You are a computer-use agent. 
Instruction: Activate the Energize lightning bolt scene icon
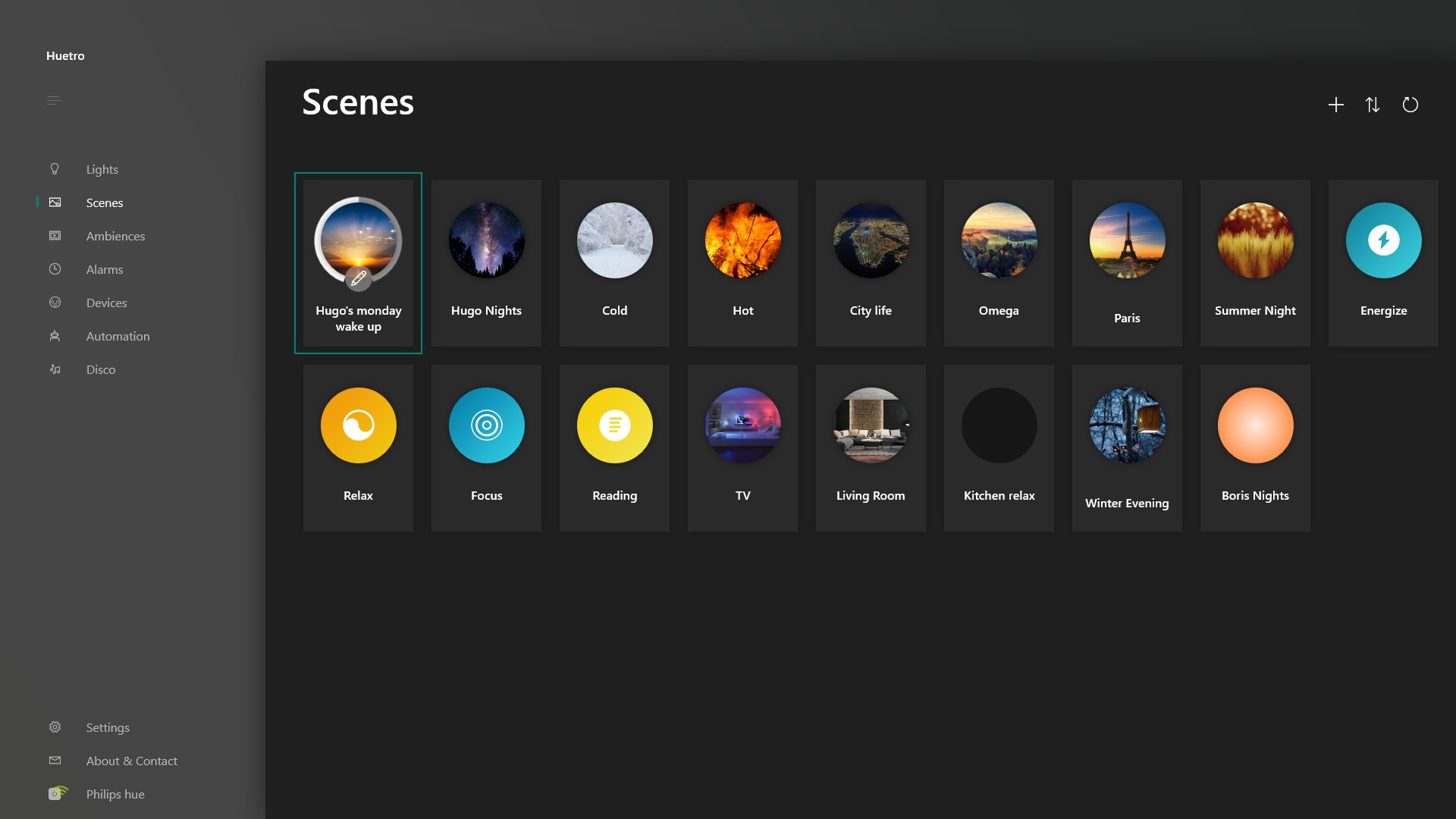(x=1383, y=240)
